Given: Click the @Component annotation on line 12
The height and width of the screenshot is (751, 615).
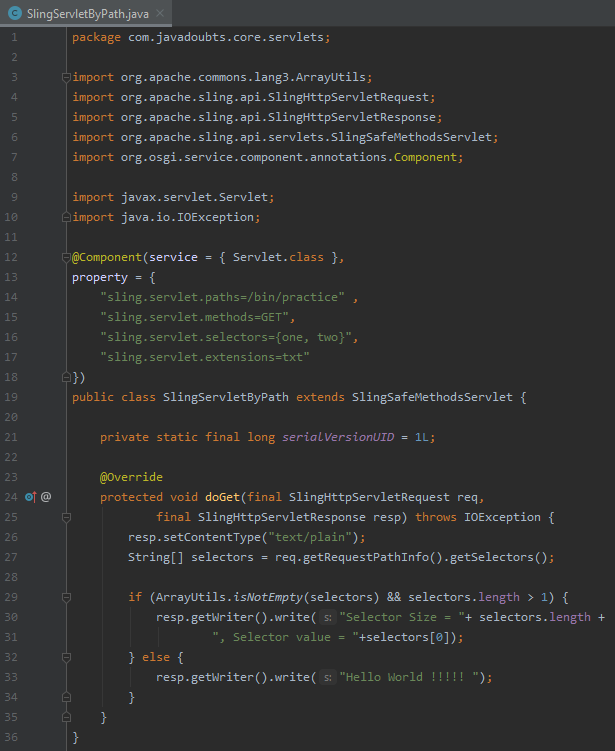Looking at the screenshot, I should 107,258.
